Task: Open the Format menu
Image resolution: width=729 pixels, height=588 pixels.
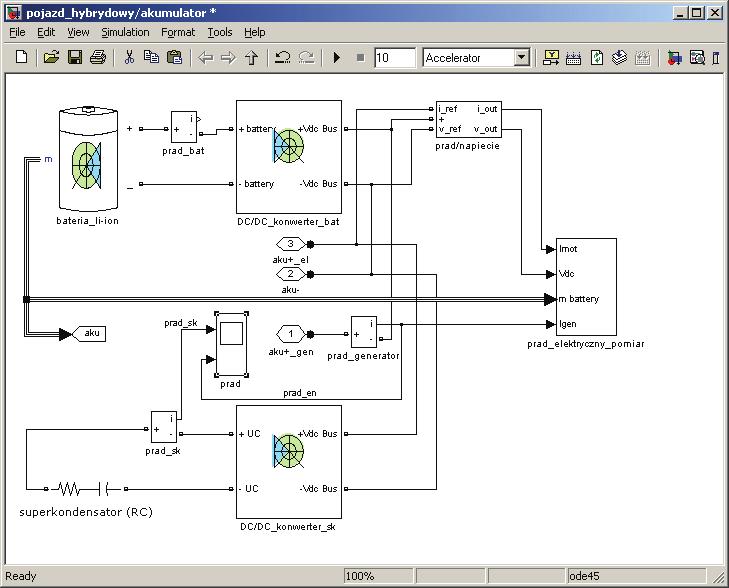Action: [178, 32]
